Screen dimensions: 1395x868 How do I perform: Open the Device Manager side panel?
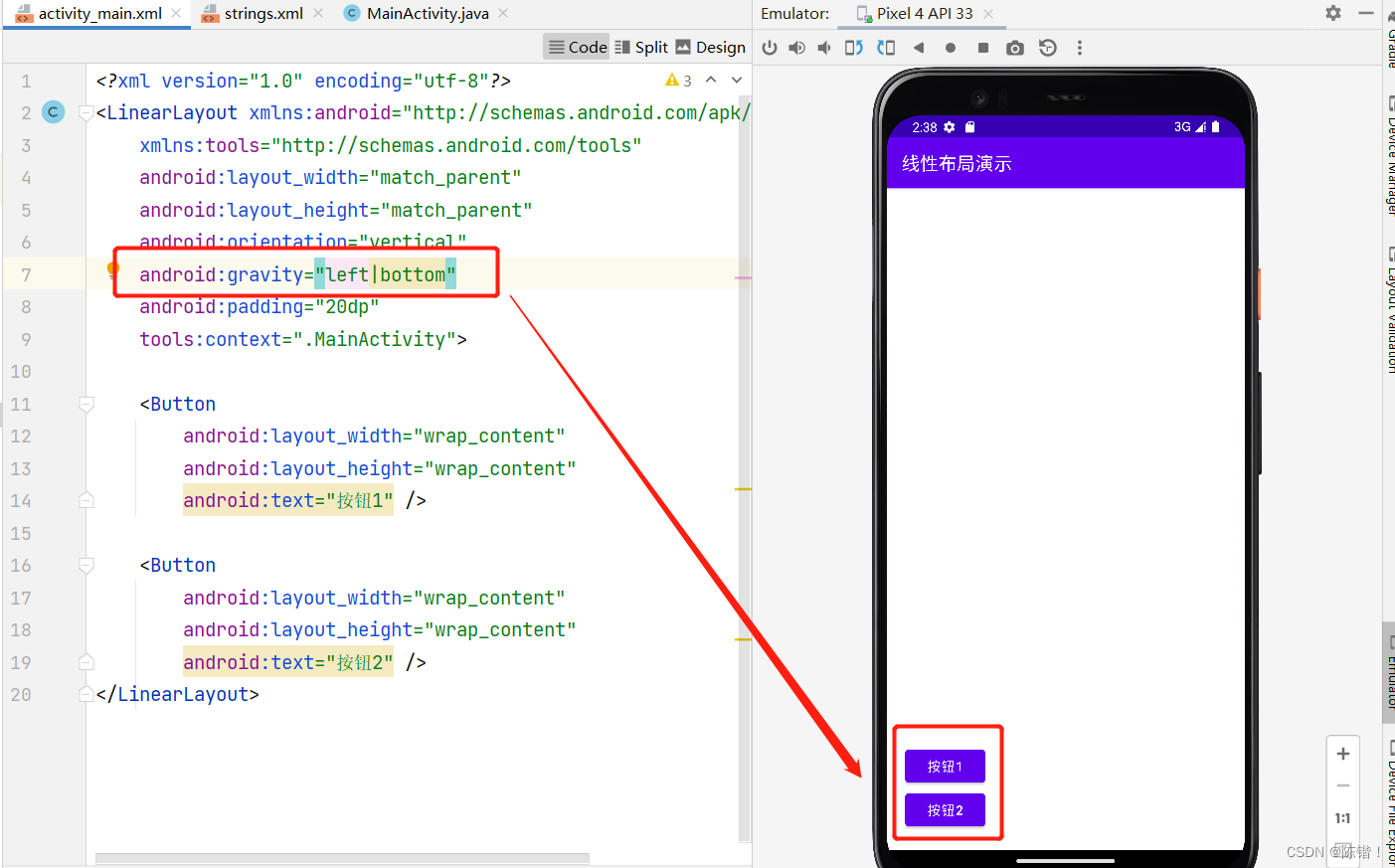point(1390,157)
